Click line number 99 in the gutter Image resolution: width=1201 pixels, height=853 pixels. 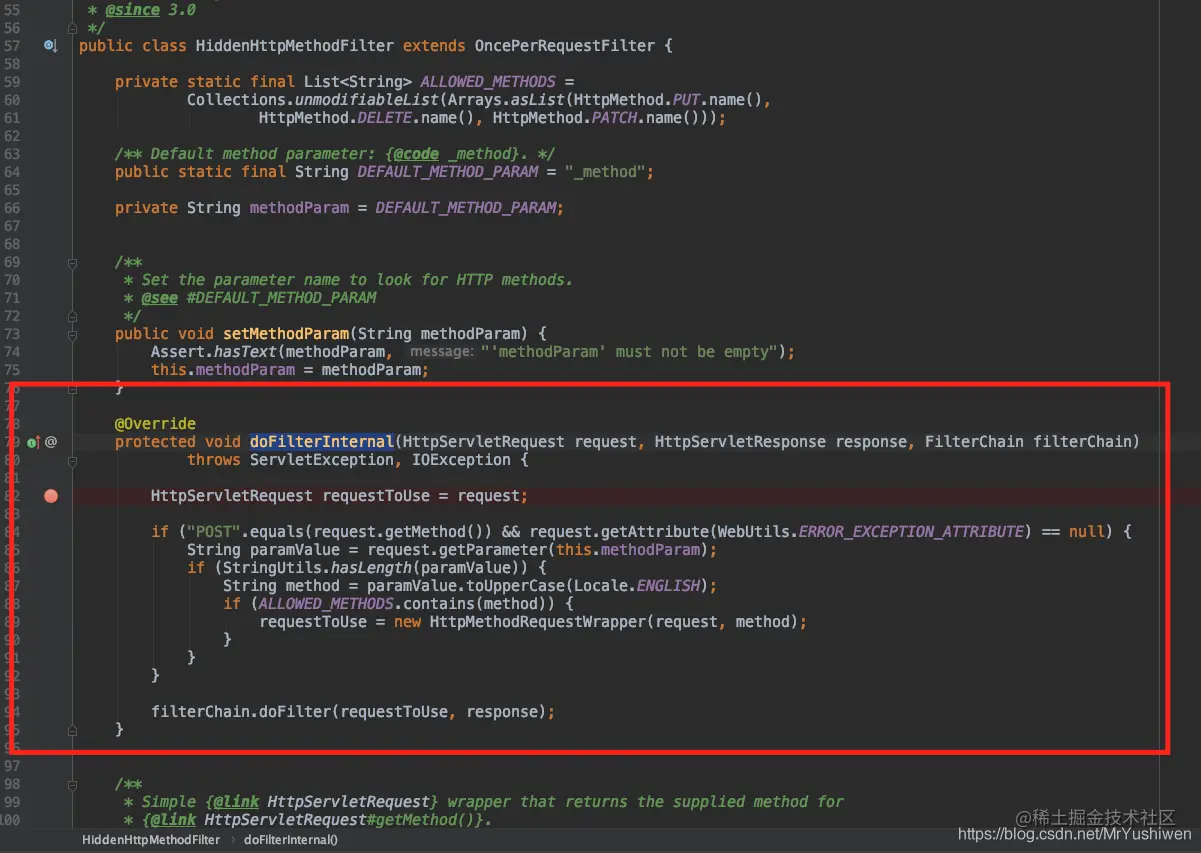(12, 802)
